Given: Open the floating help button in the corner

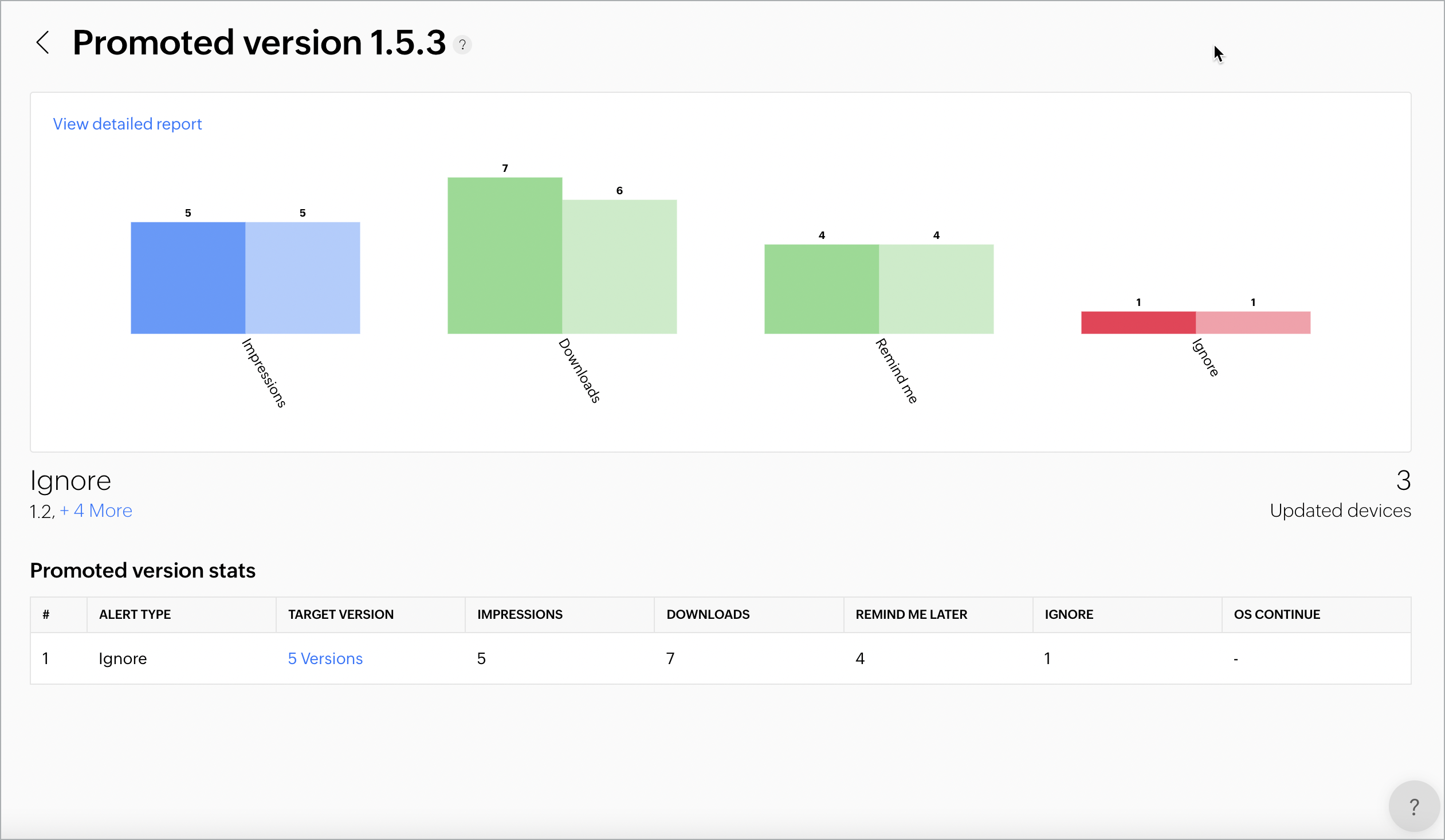Looking at the screenshot, I should tap(1413, 807).
